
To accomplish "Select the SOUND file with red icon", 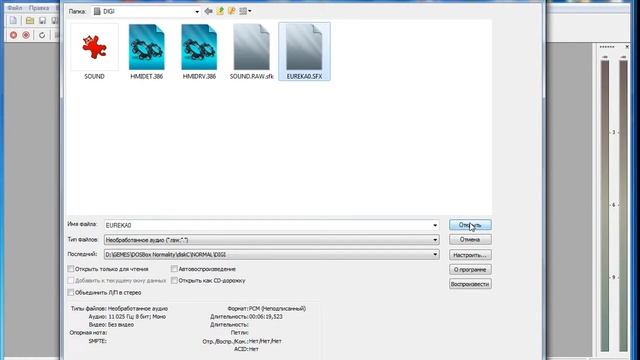I will [94, 51].
